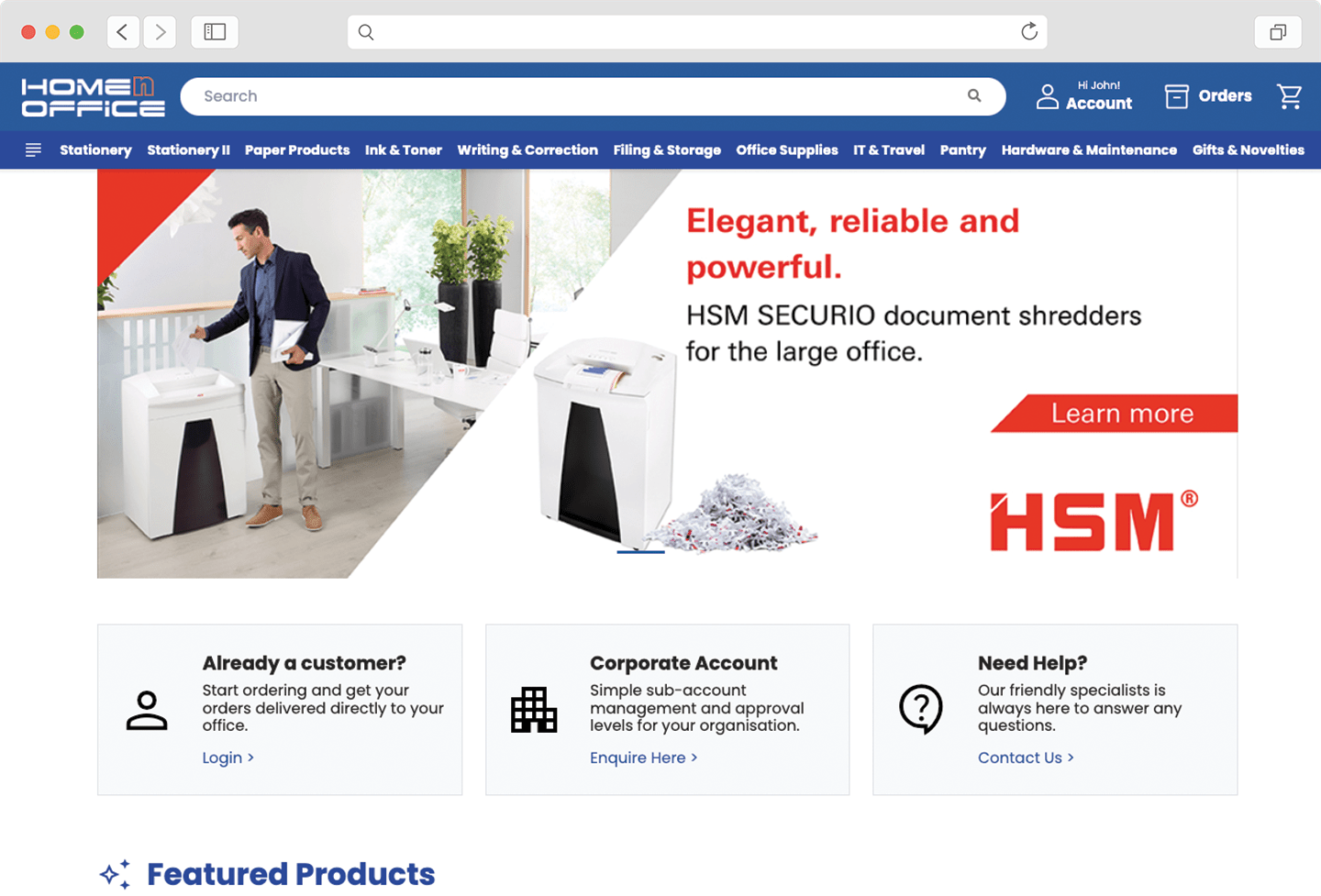Click the "Elegant, reliable and powerful." headline
Image resolution: width=1321 pixels, height=896 pixels.
coord(853,244)
